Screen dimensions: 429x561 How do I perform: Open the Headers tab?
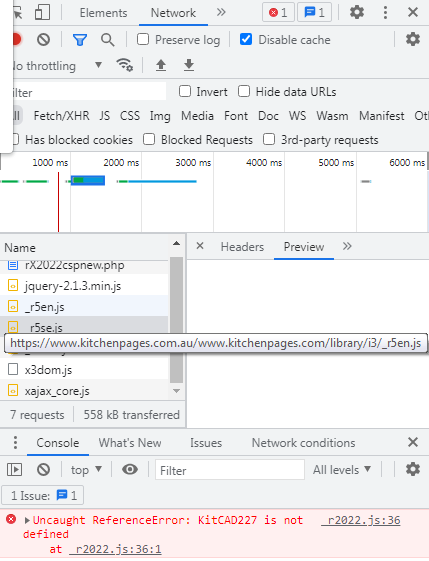(242, 247)
